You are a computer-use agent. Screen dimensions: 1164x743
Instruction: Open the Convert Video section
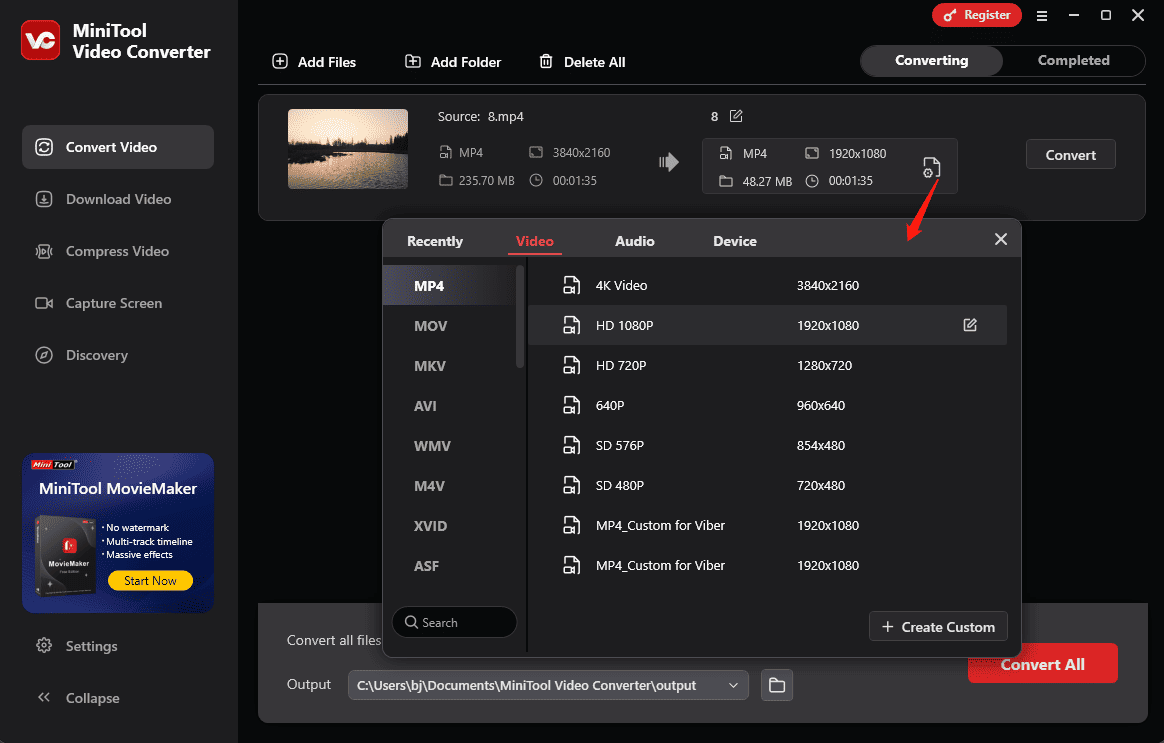[118, 147]
